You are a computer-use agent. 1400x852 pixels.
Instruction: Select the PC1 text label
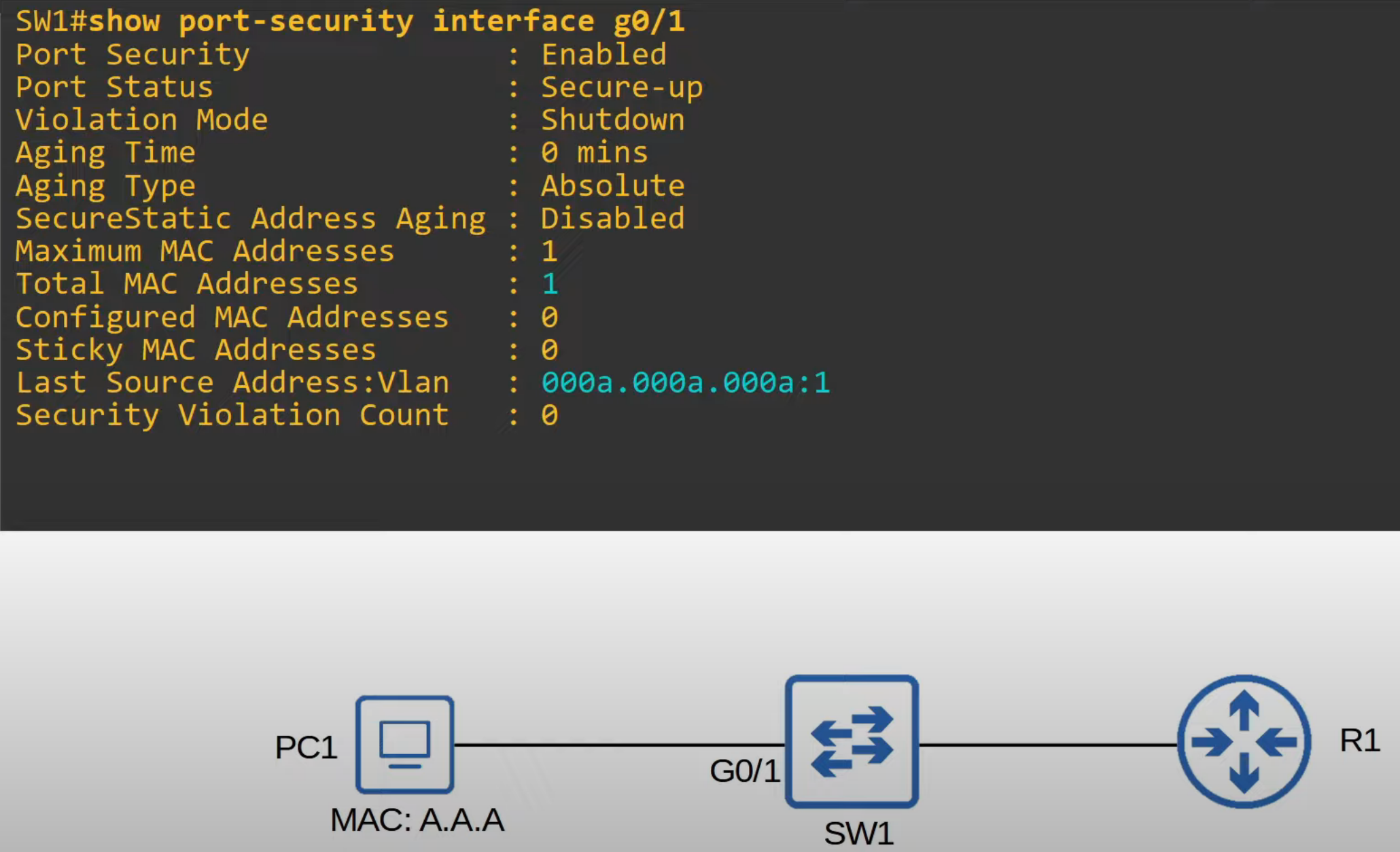pos(306,747)
